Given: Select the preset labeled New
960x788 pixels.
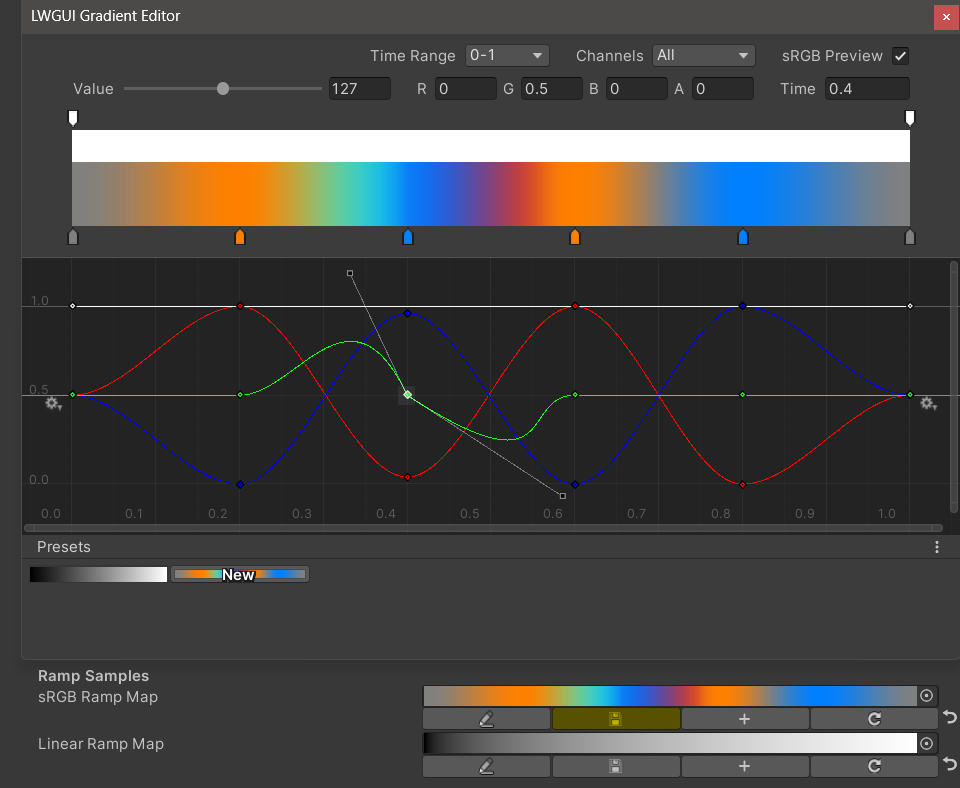Looking at the screenshot, I should click(x=239, y=574).
